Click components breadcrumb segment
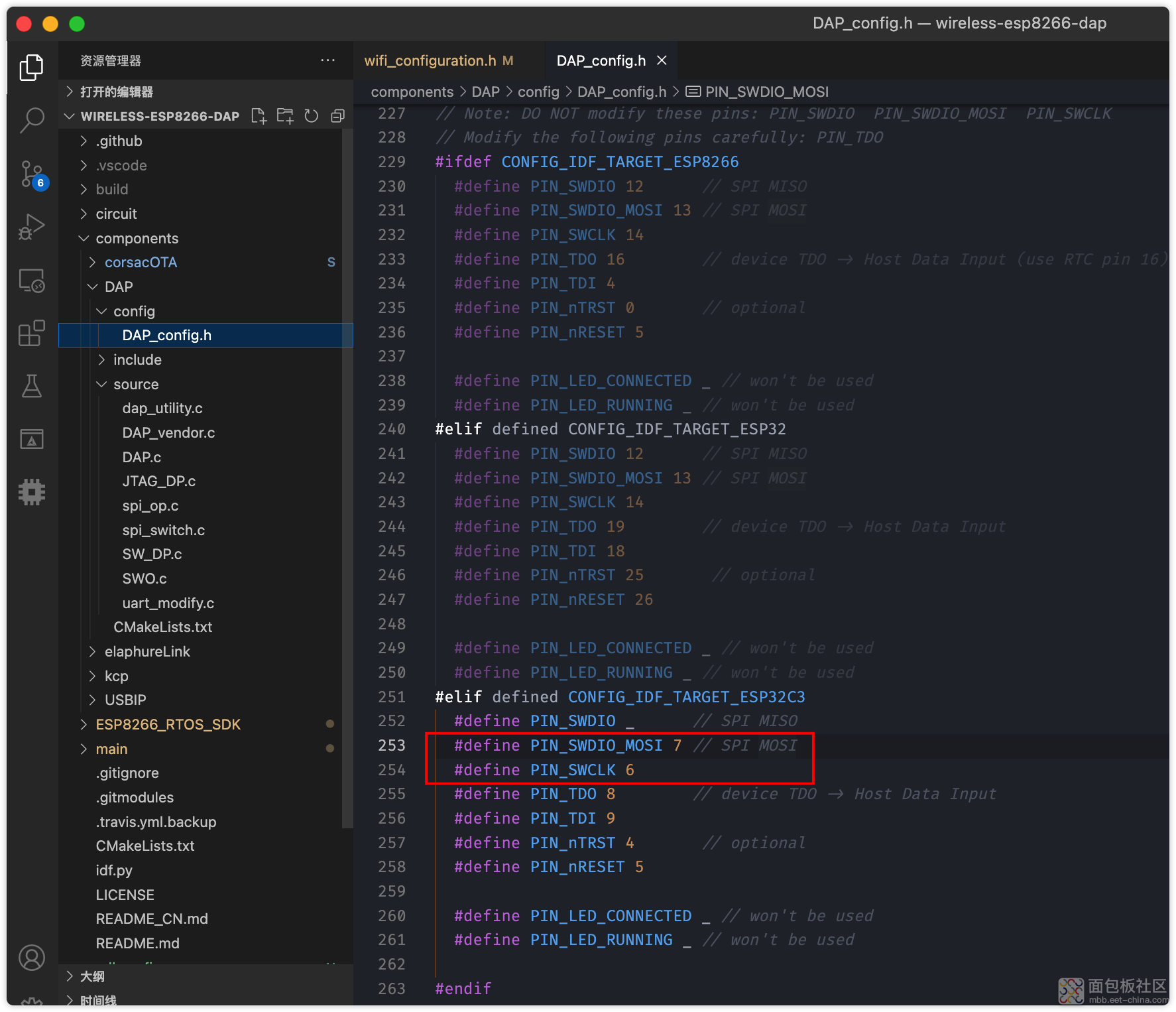Viewport: 1176px width, 1012px height. 412,92
